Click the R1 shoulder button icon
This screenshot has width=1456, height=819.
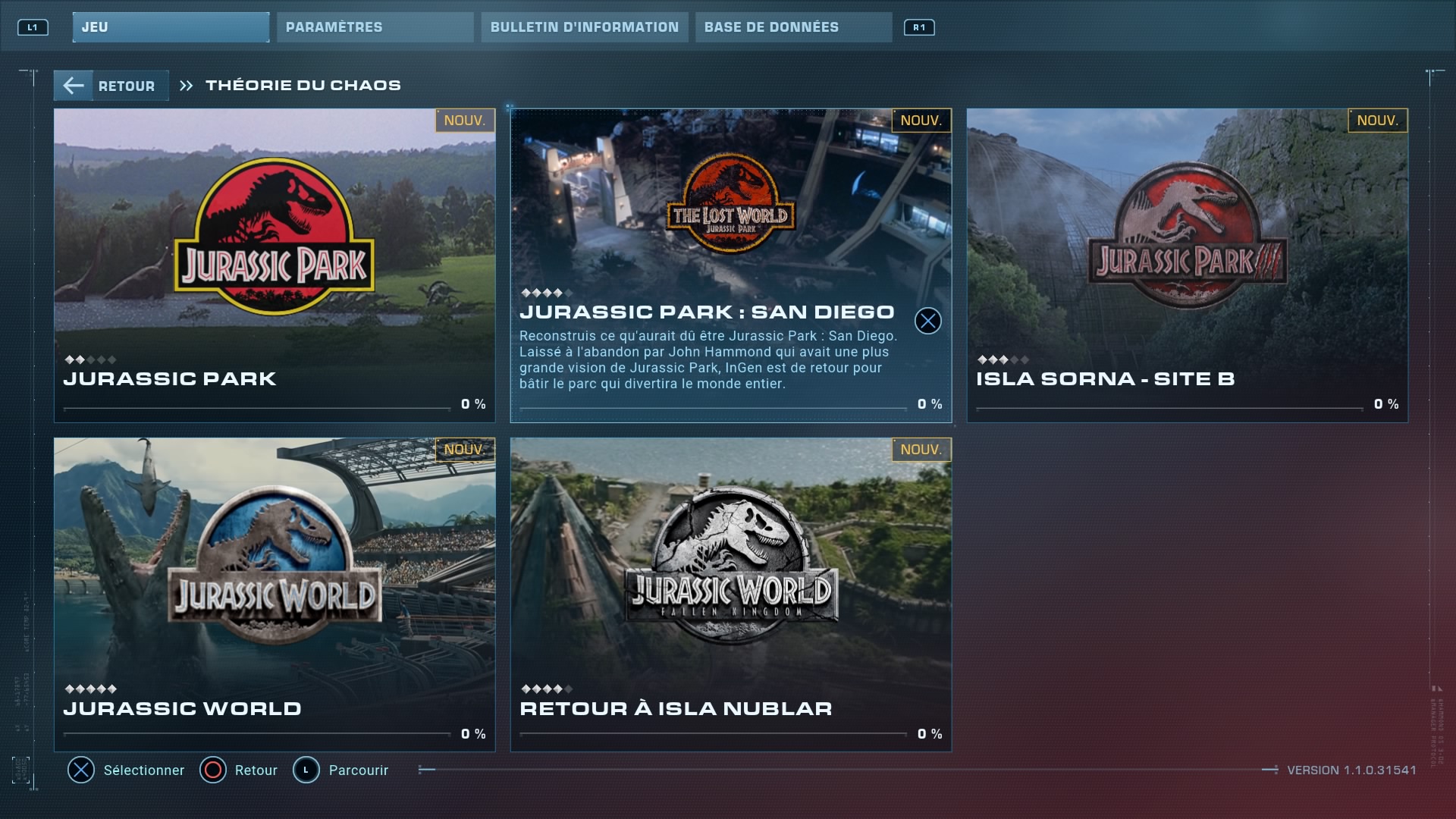tap(919, 27)
